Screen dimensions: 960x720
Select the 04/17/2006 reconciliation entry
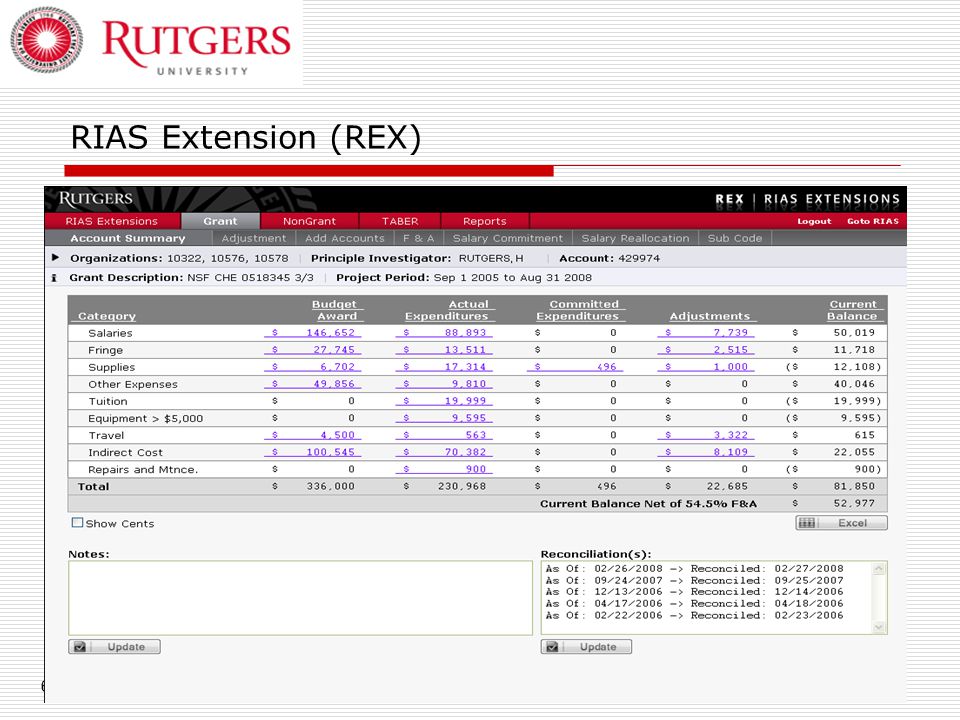pos(694,604)
